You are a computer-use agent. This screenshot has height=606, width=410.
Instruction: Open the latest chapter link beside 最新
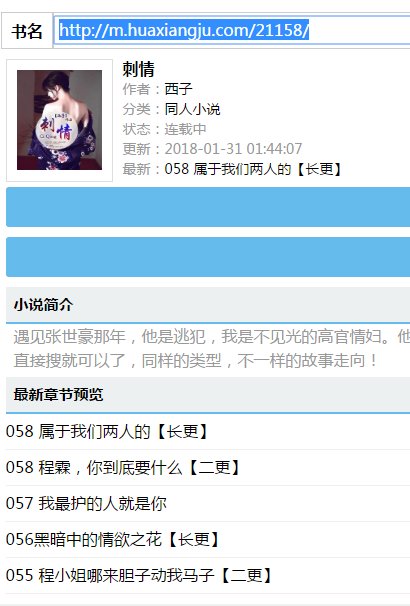pyautogui.click(x=253, y=169)
